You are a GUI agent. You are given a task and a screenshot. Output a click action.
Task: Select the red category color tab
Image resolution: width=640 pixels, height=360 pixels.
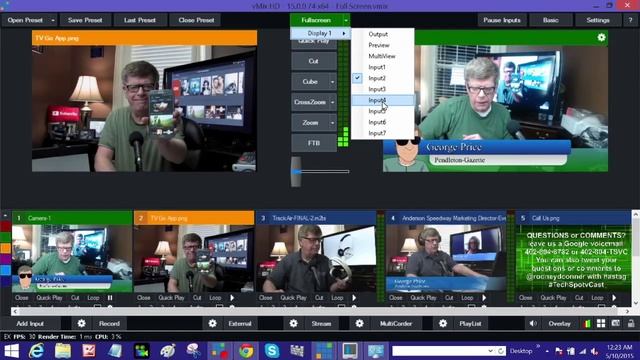tap(5, 226)
